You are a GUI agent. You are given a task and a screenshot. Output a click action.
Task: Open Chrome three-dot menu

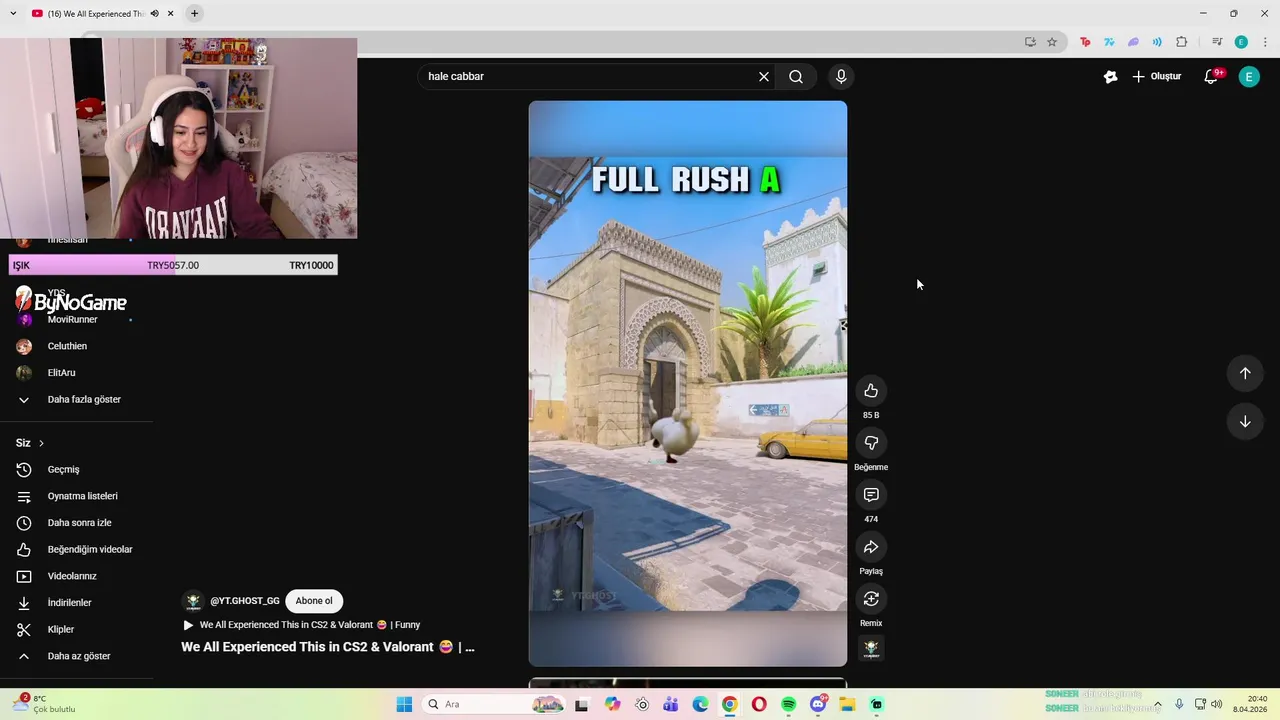(x=1265, y=42)
